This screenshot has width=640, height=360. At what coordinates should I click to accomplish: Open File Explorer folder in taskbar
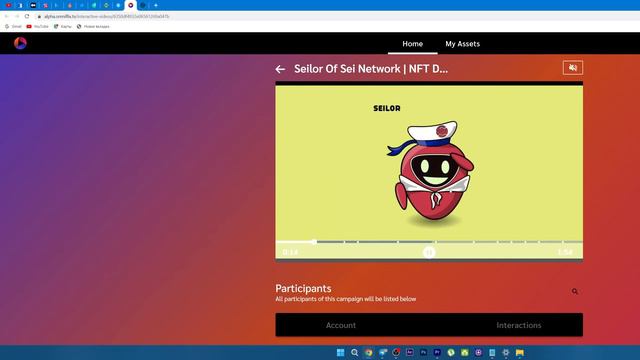tap(520, 353)
